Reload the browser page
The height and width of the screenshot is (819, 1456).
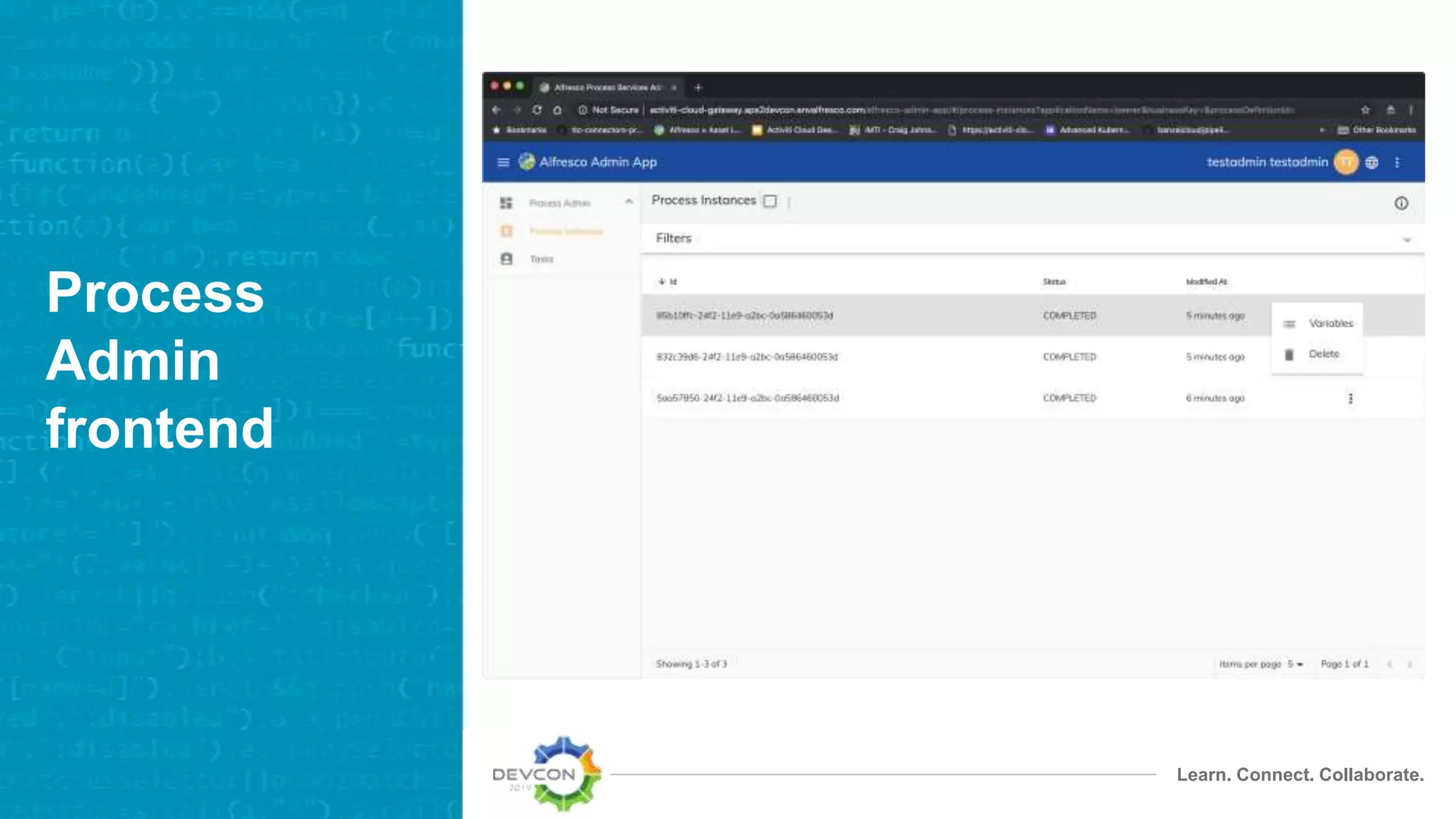point(537,109)
